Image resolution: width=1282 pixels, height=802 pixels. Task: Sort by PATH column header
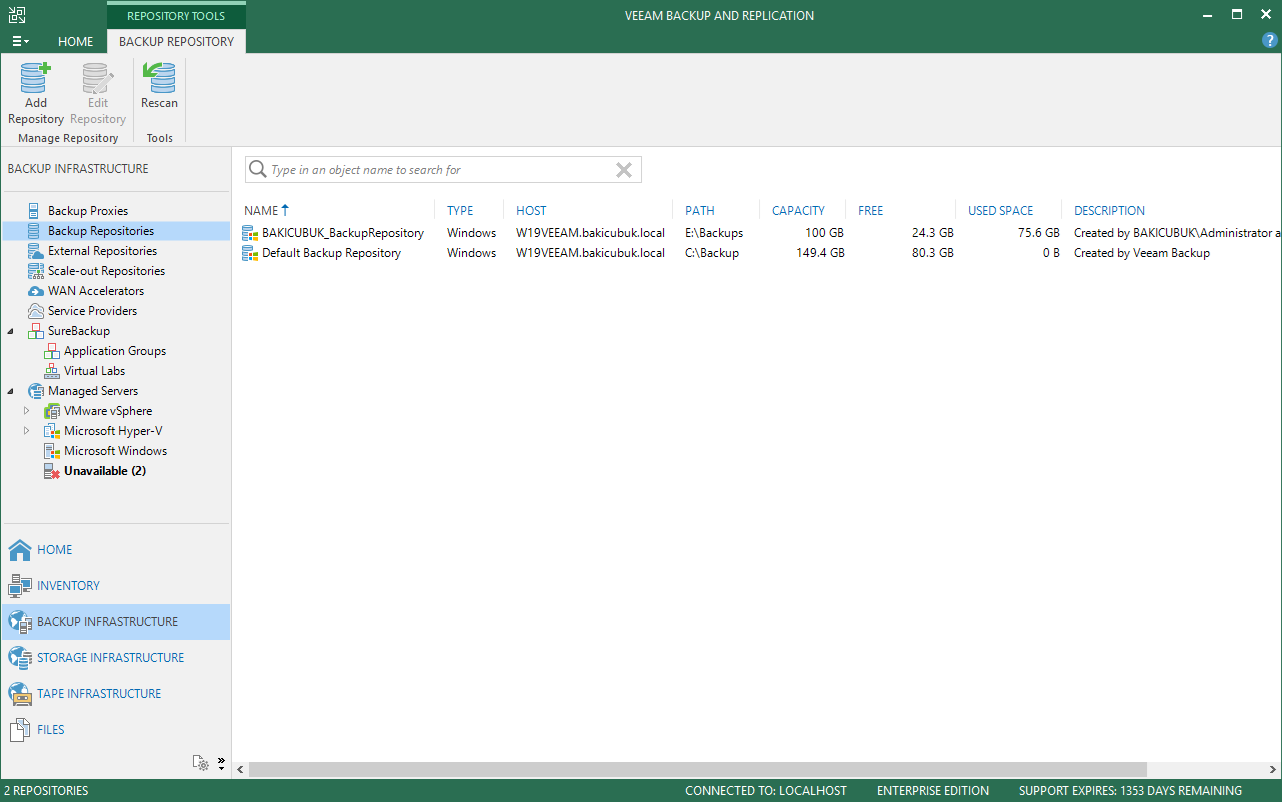pyautogui.click(x=700, y=211)
